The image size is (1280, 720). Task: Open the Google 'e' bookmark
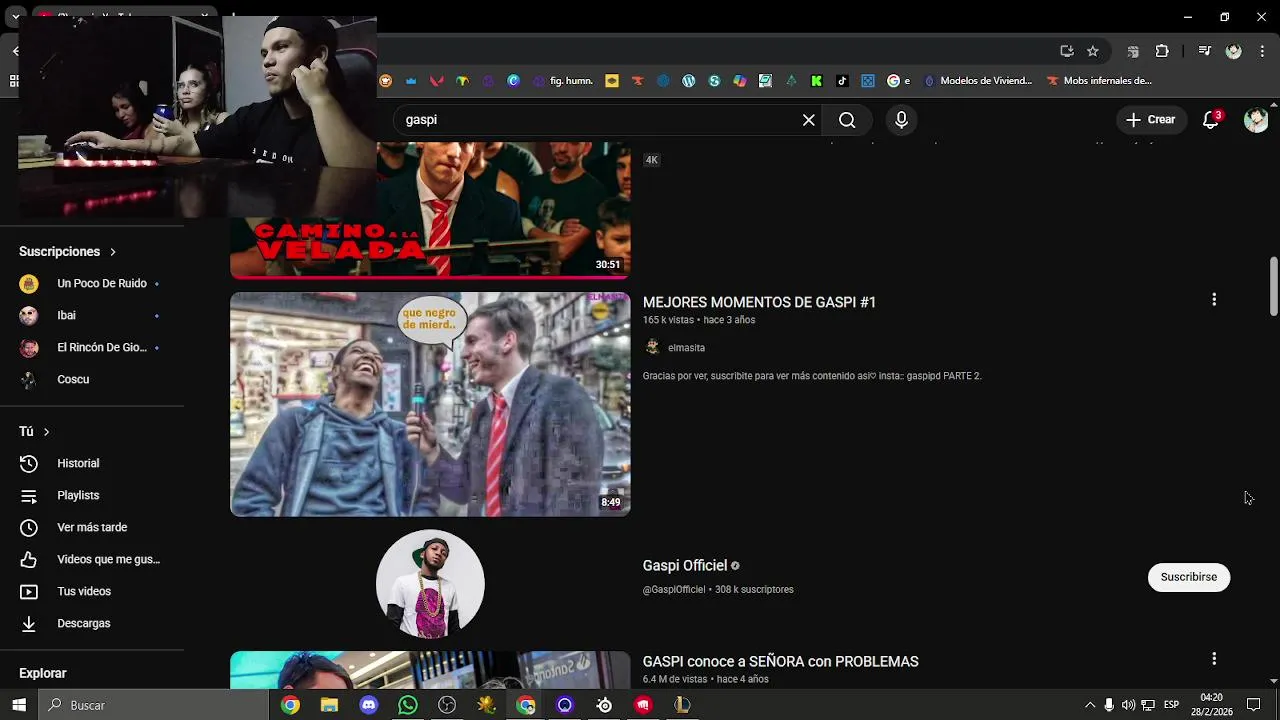point(899,81)
